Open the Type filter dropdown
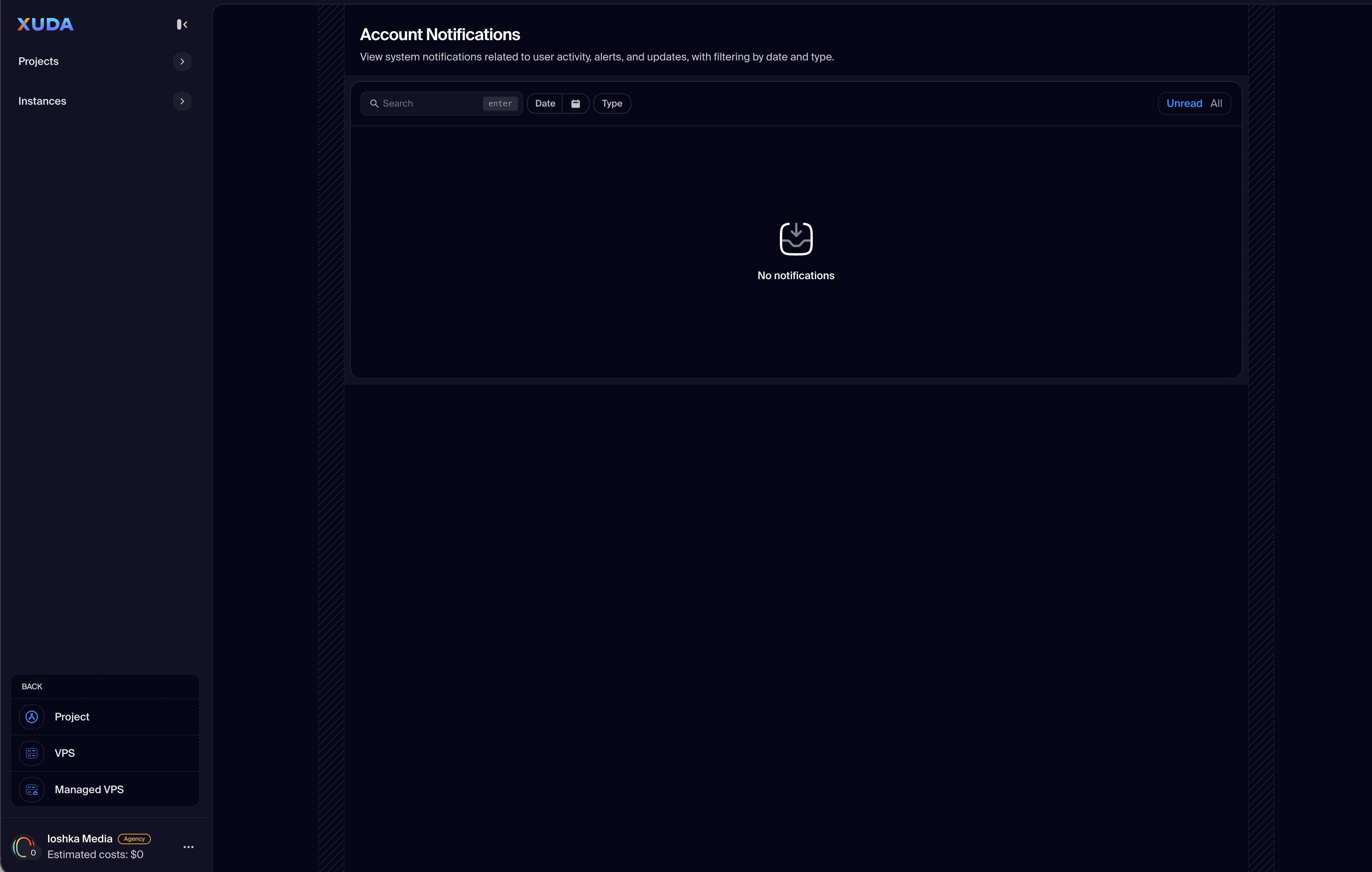This screenshot has width=1372, height=872. 612,104
